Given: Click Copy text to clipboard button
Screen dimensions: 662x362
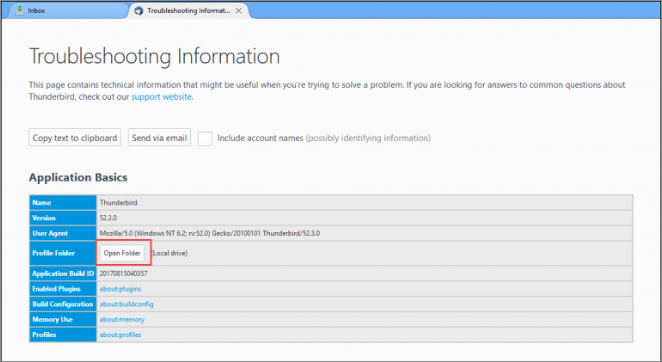Looking at the screenshot, I should point(75,138).
